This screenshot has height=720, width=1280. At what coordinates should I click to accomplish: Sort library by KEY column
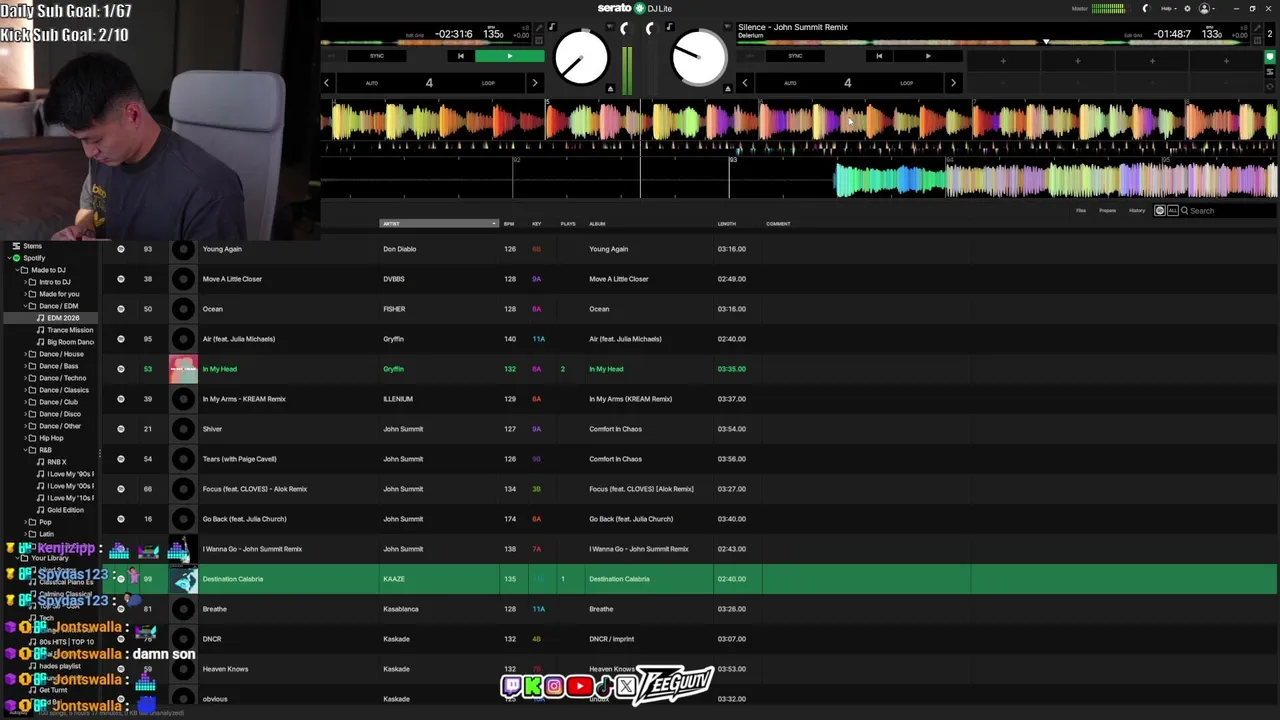tap(537, 224)
